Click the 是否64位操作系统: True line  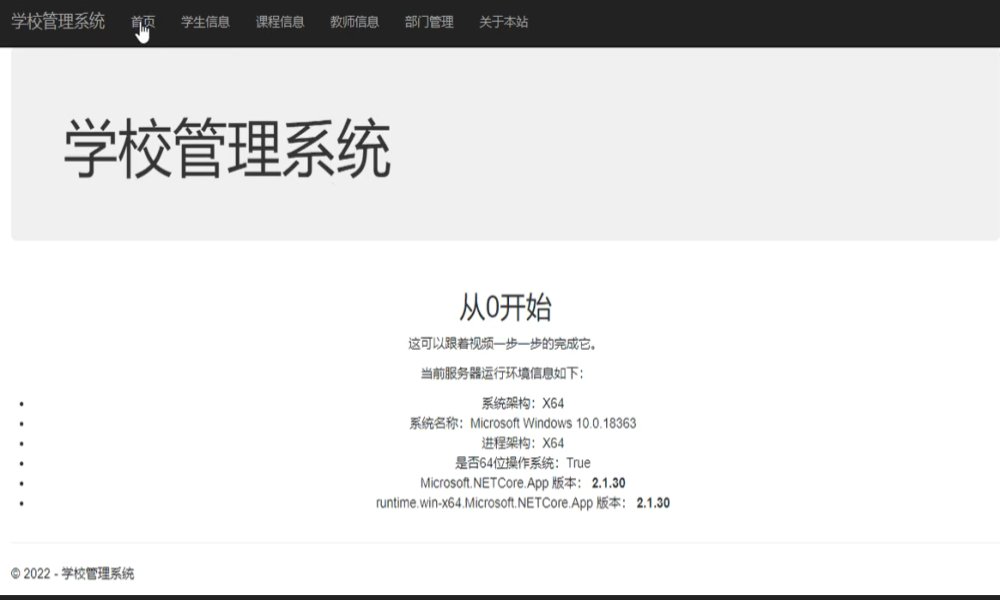pos(522,463)
